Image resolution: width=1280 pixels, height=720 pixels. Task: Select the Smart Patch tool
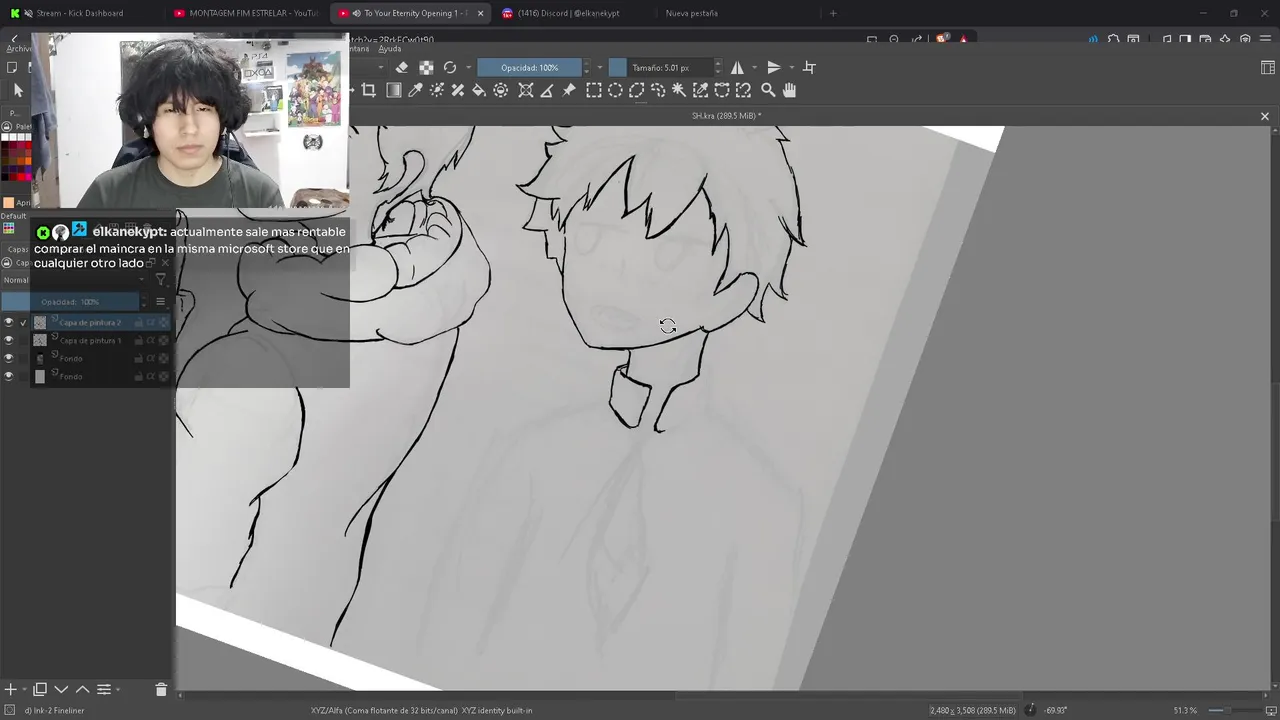pyautogui.click(x=458, y=90)
